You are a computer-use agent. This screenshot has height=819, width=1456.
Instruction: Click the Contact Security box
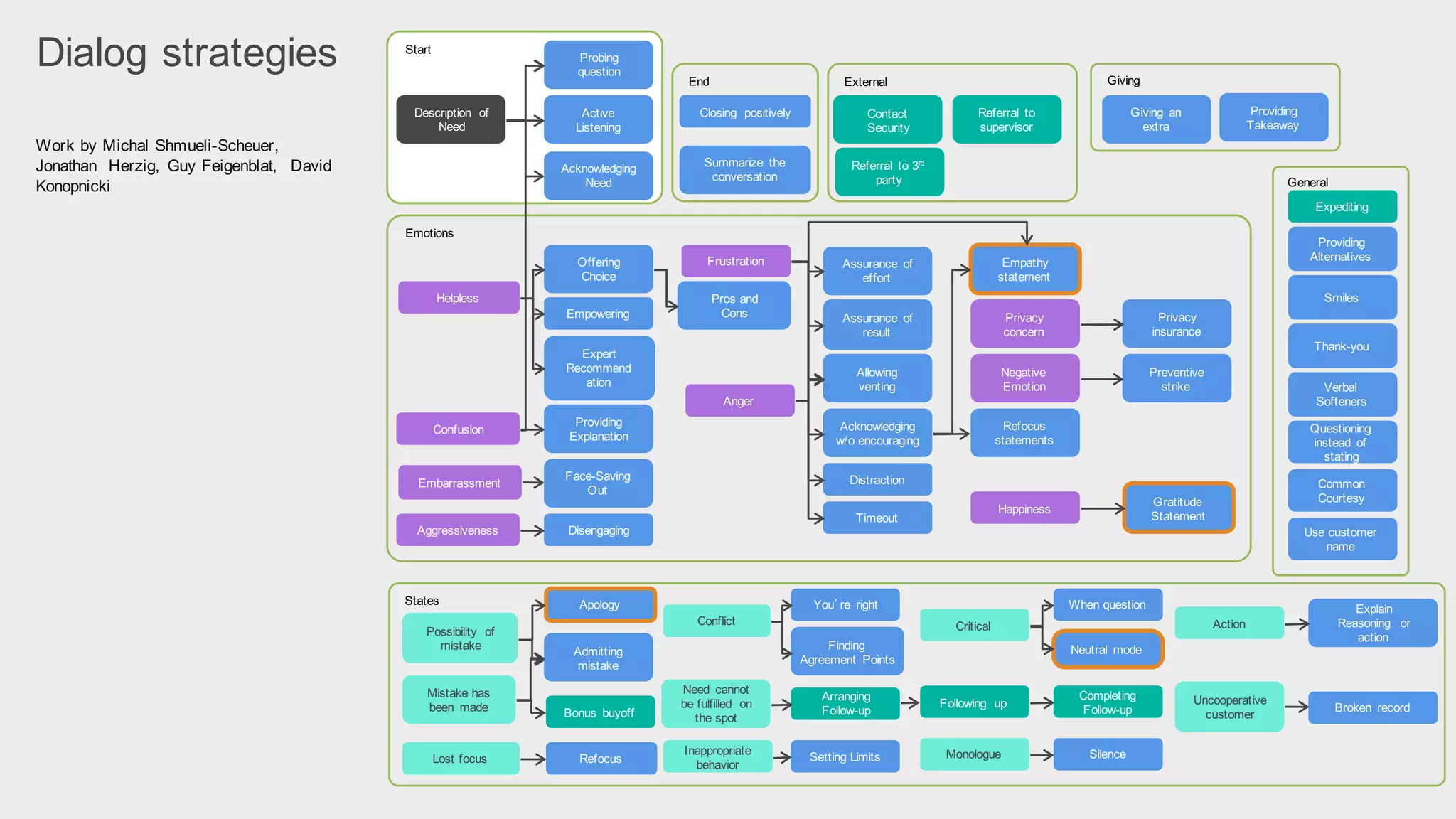pos(887,120)
